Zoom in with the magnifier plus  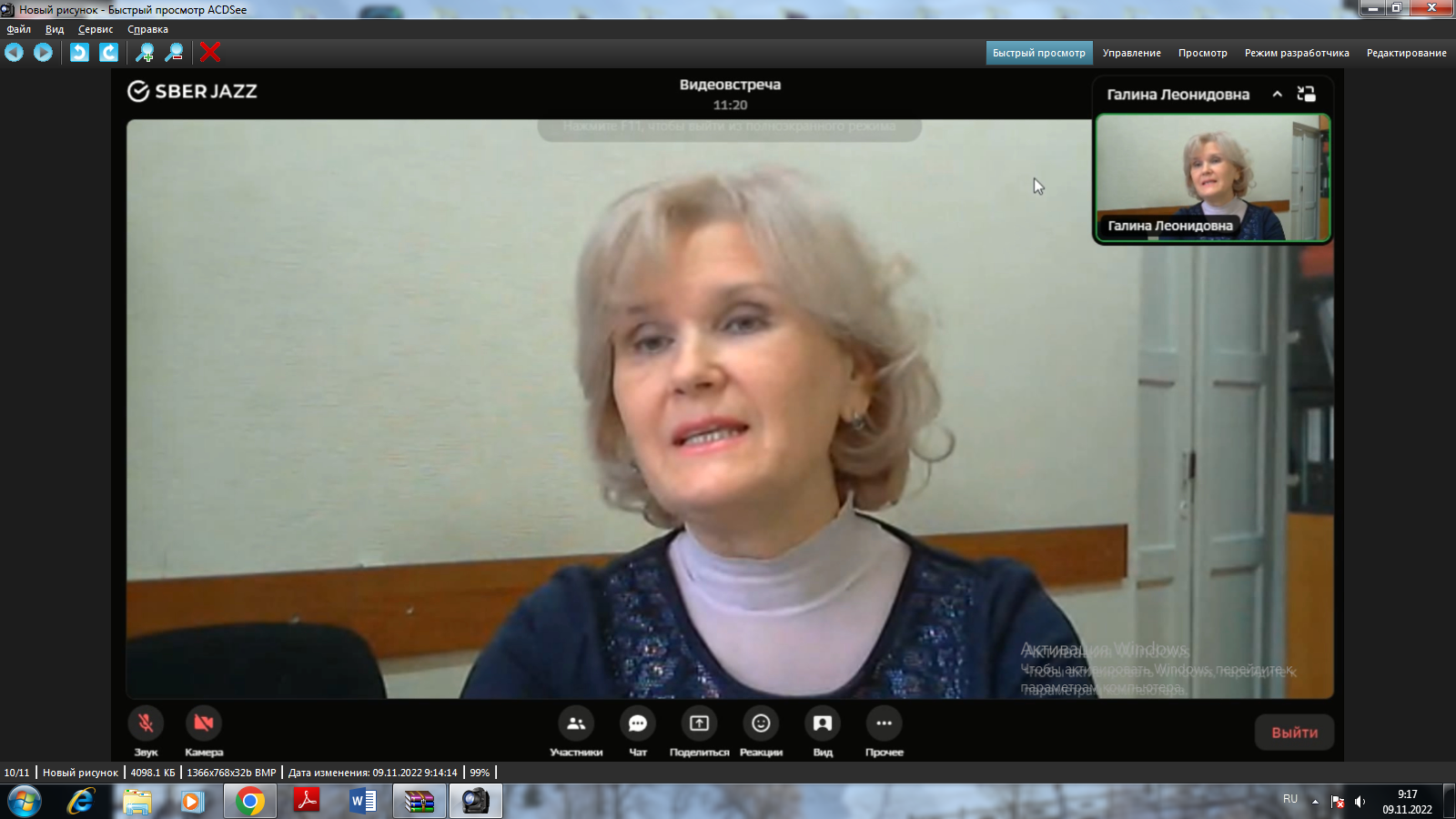tap(145, 53)
